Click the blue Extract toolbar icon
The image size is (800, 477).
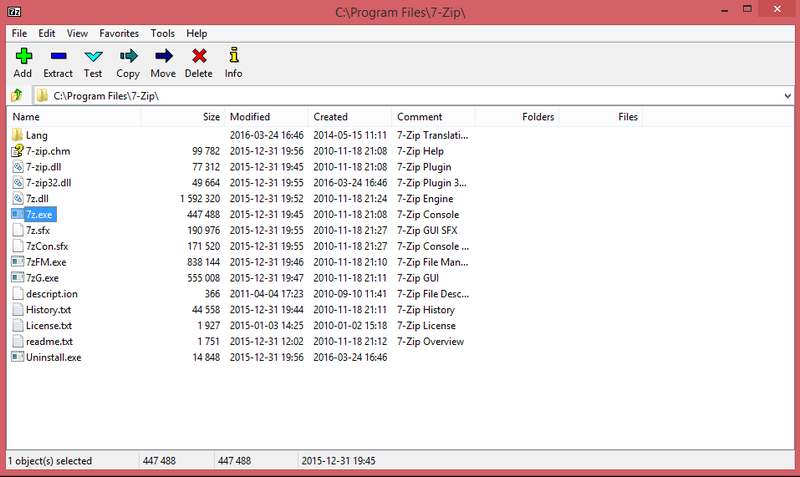59,56
